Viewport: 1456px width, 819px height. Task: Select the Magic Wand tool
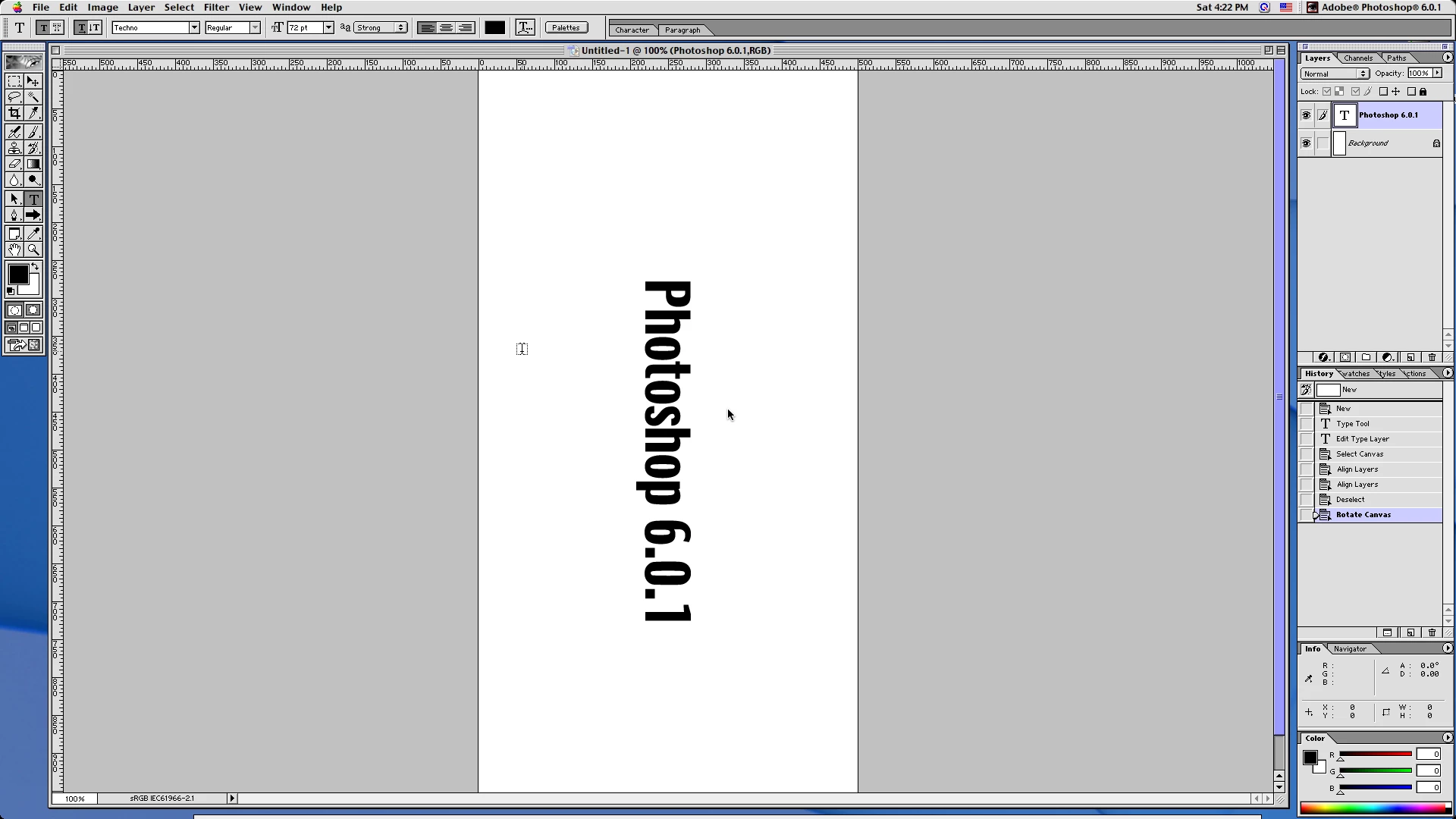[x=33, y=97]
